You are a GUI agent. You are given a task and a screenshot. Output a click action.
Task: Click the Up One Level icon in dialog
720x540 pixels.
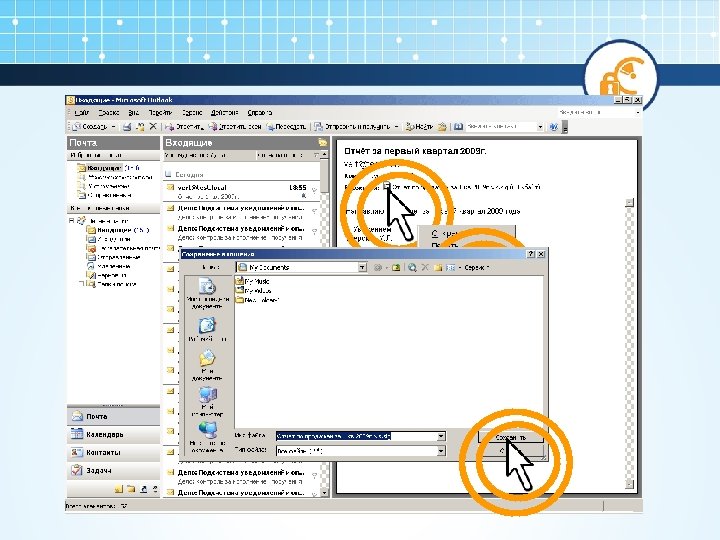(396, 267)
